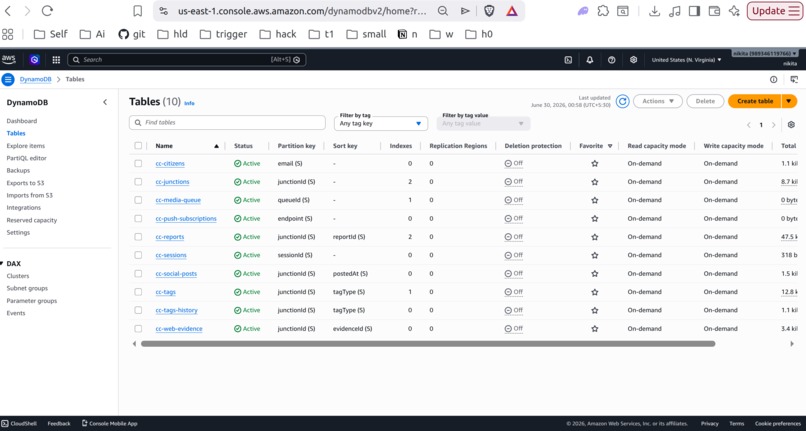Open the CloudShell icon in top navigation bar

click(x=568, y=60)
